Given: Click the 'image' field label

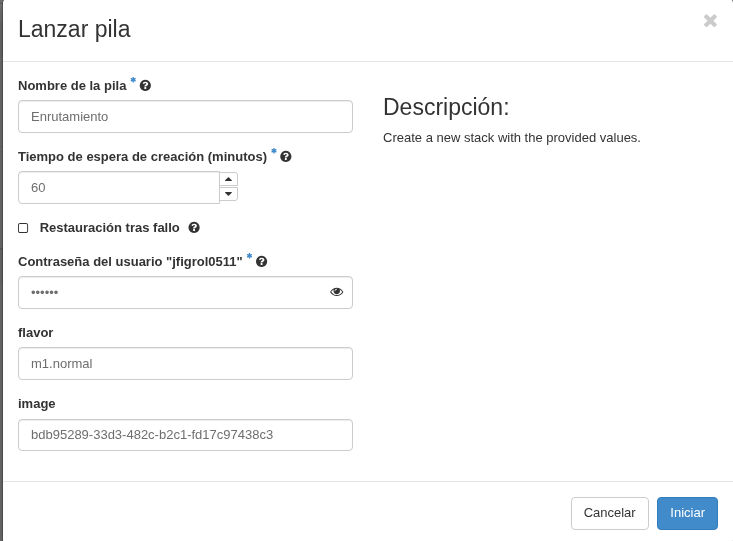Looking at the screenshot, I should [36, 404].
